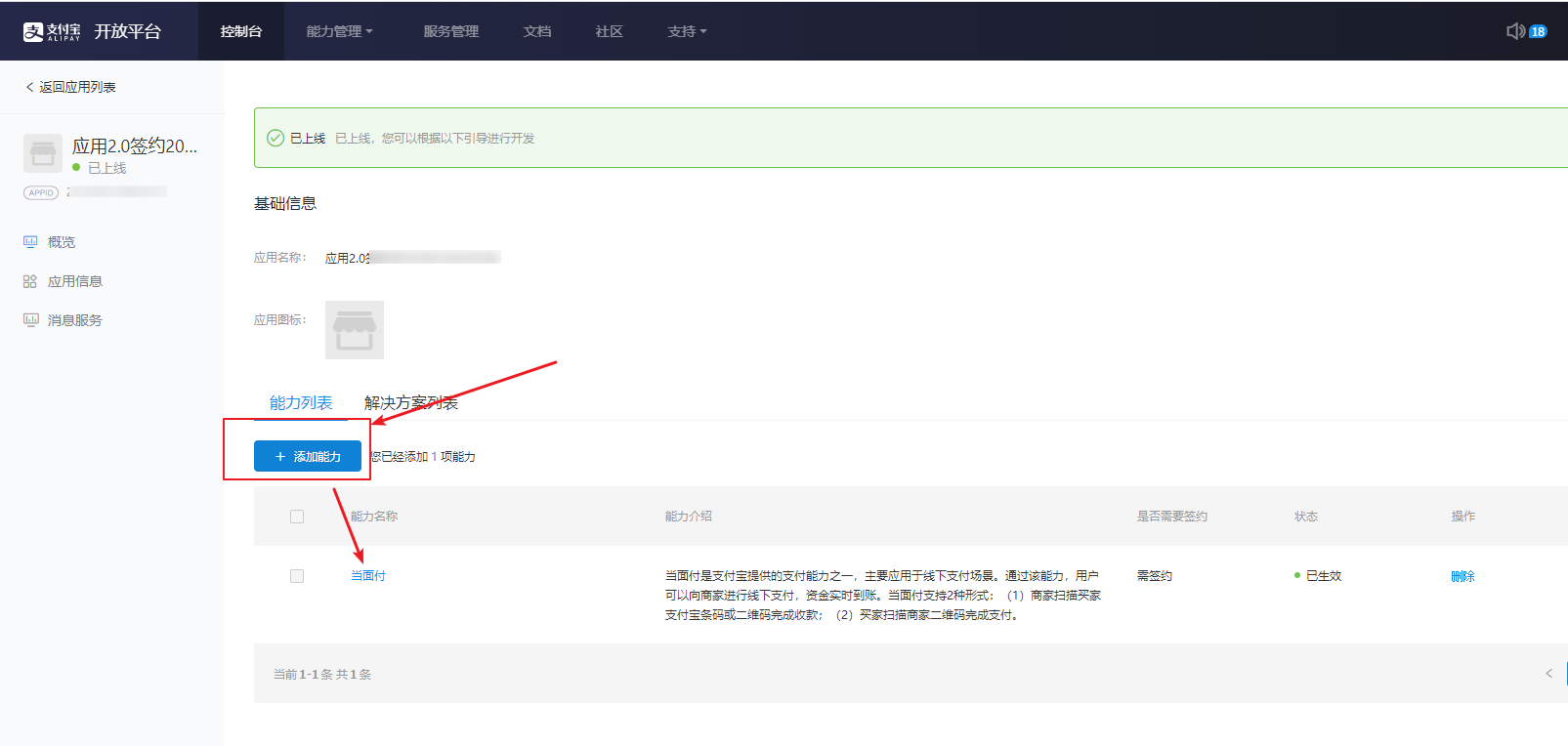The image size is (1568, 746).
Task: Click the 应用名称 label
Action: point(280,258)
